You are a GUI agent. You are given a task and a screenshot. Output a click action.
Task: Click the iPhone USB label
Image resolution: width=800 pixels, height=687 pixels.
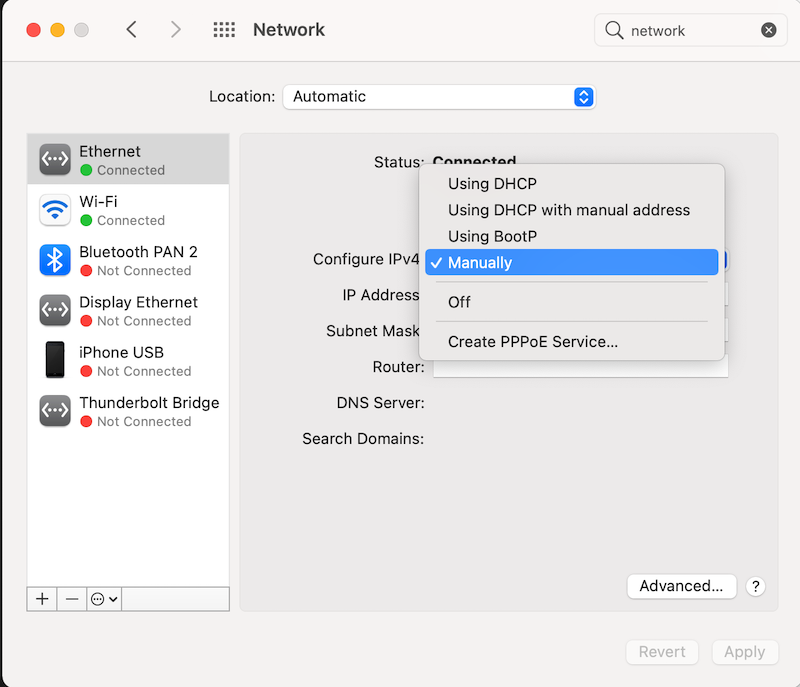pos(121,352)
